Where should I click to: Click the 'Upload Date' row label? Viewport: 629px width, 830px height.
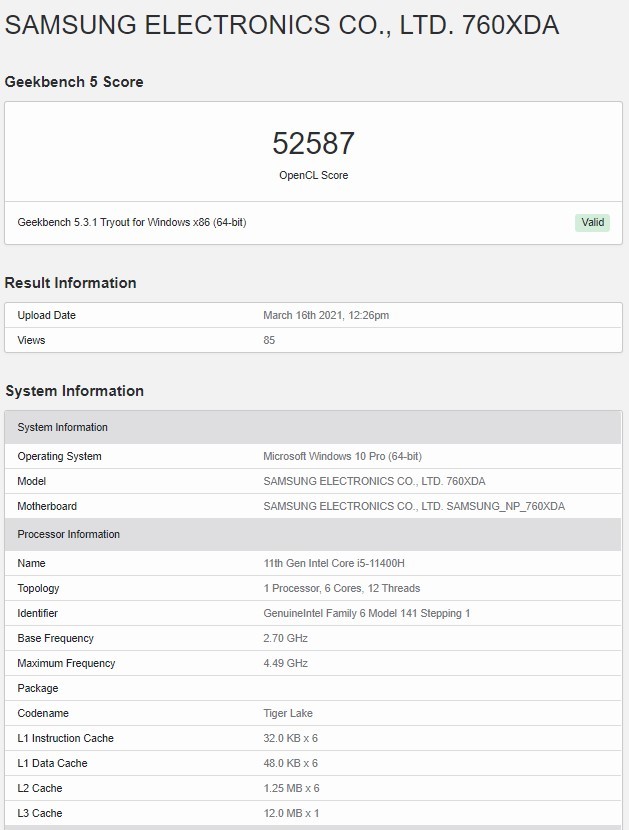point(47,315)
